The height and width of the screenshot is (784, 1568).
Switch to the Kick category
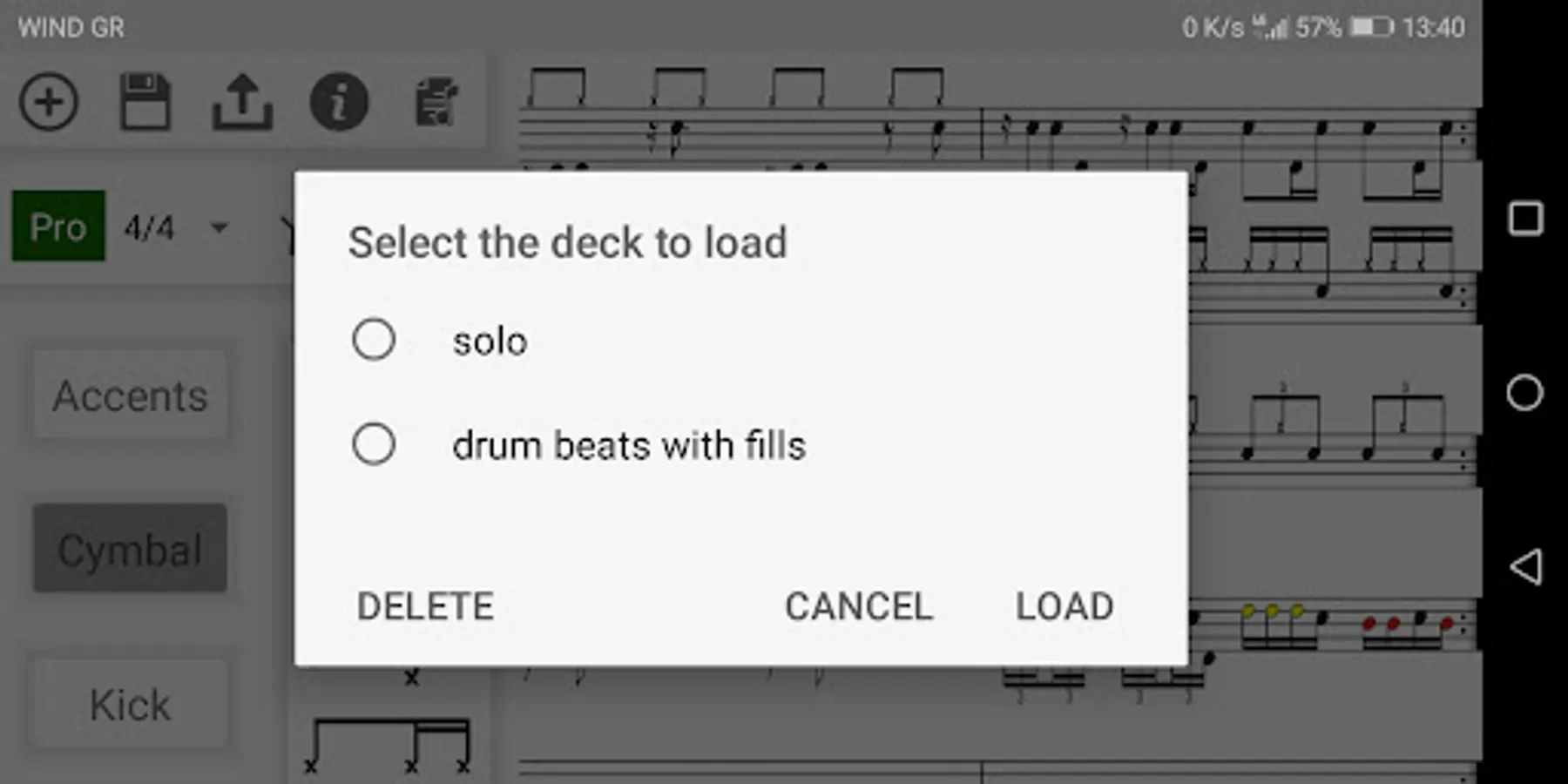pos(131,704)
